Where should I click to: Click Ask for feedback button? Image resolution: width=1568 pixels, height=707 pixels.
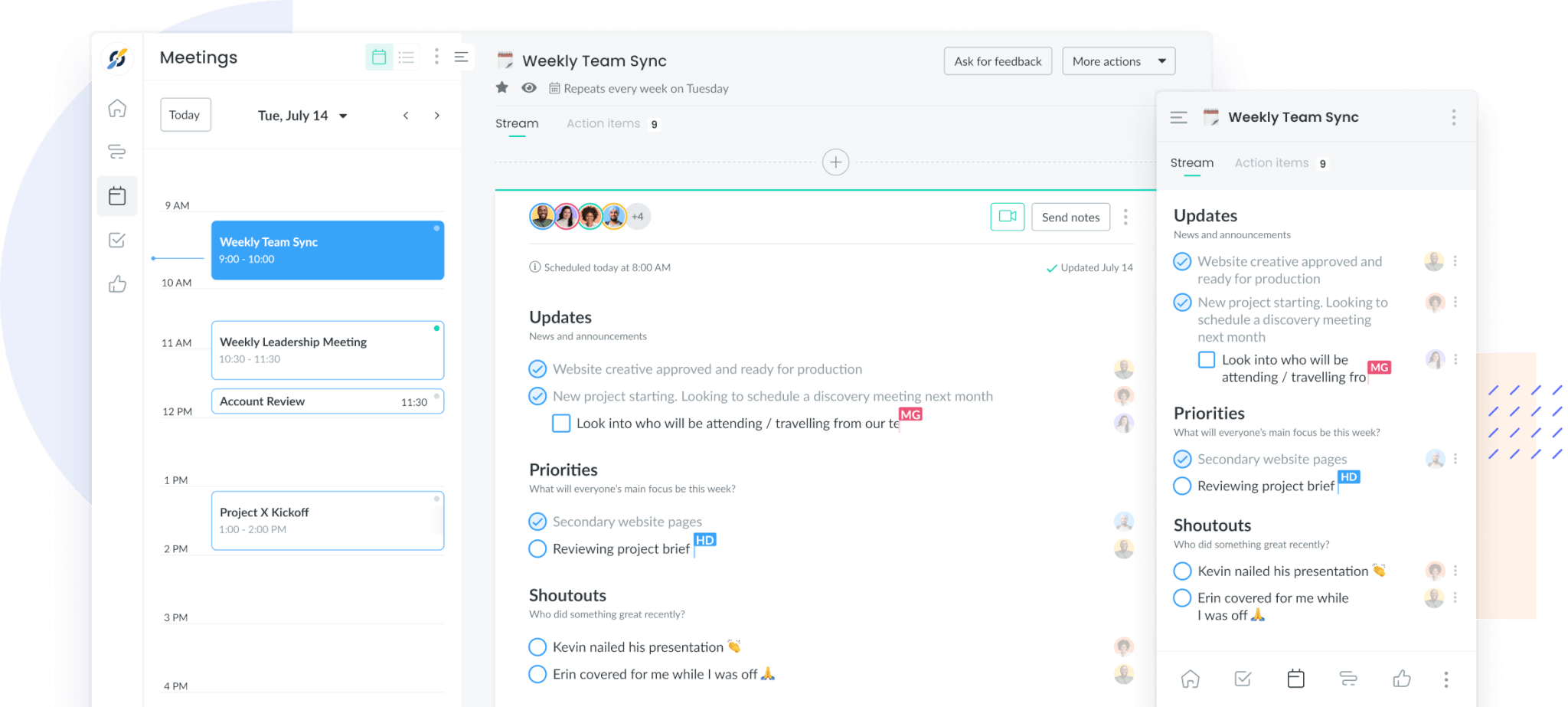(x=998, y=61)
